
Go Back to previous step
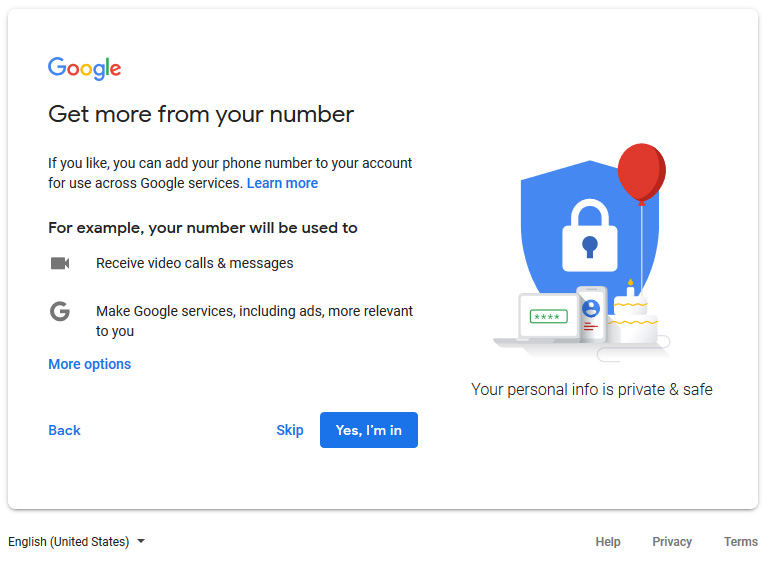coord(64,430)
